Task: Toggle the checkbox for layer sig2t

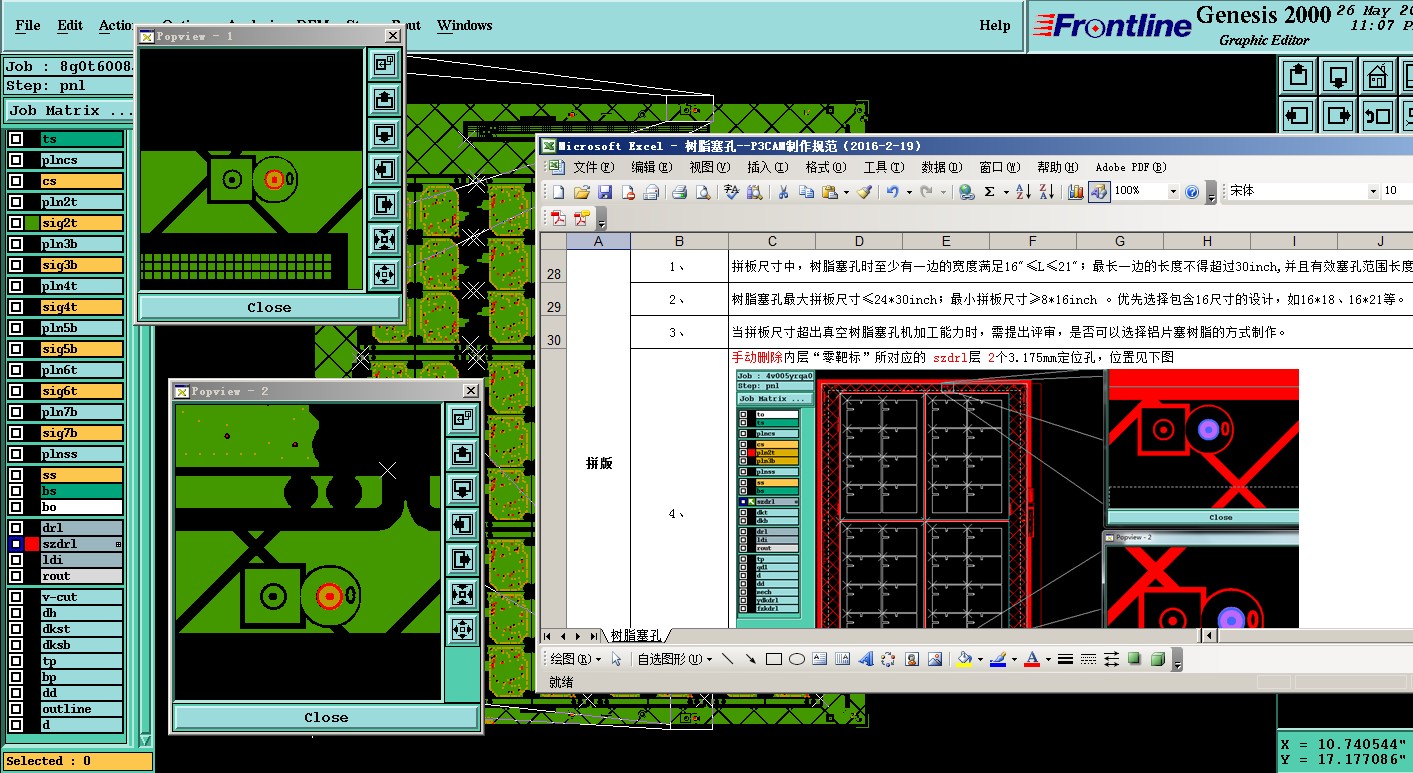Action: (x=16, y=223)
